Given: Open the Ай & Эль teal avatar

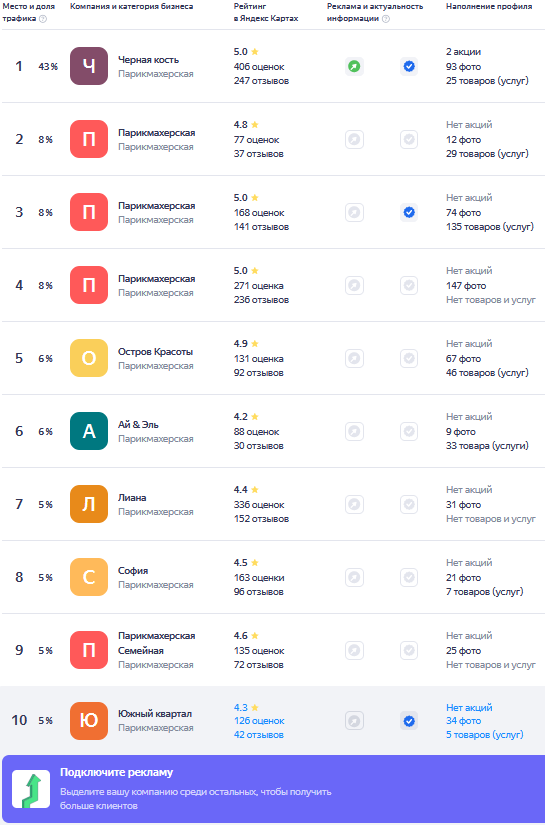Looking at the screenshot, I should point(89,431).
